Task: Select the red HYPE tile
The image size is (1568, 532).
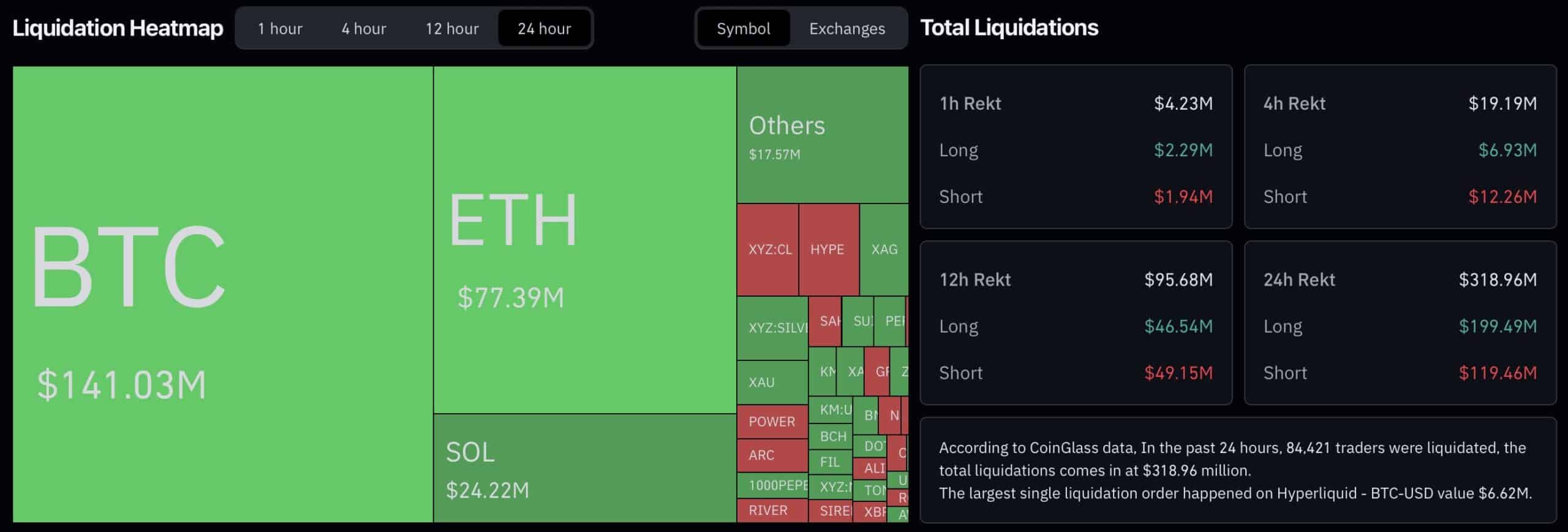Action: pyautogui.click(x=828, y=249)
